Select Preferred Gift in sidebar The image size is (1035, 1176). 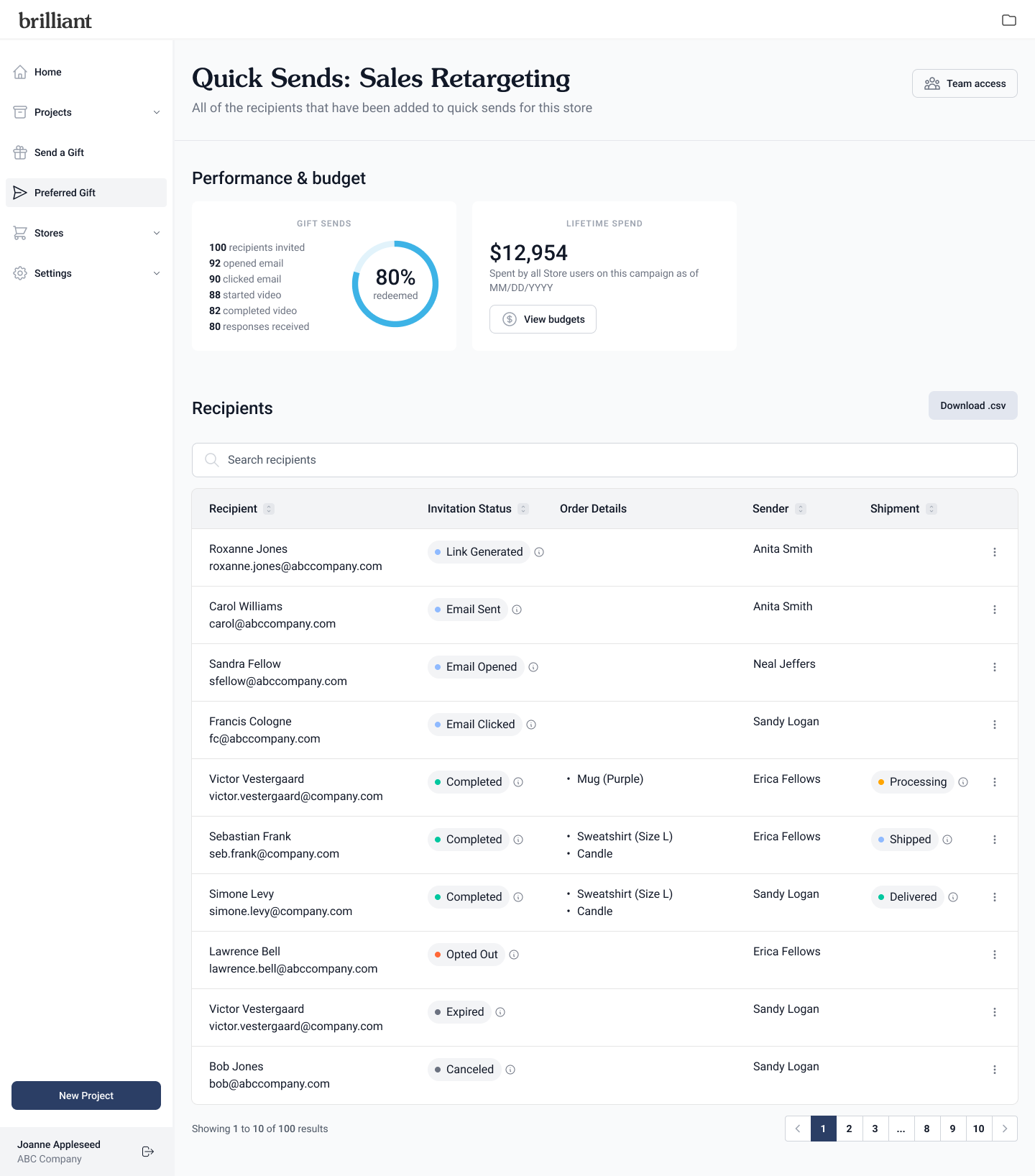(x=86, y=193)
